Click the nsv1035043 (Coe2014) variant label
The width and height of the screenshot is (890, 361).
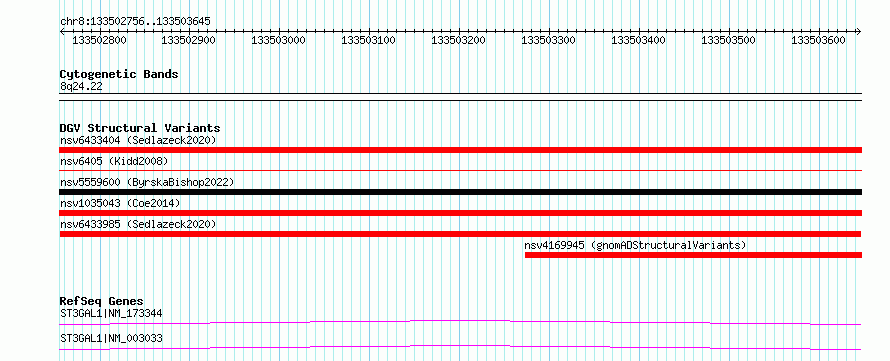click(120, 203)
